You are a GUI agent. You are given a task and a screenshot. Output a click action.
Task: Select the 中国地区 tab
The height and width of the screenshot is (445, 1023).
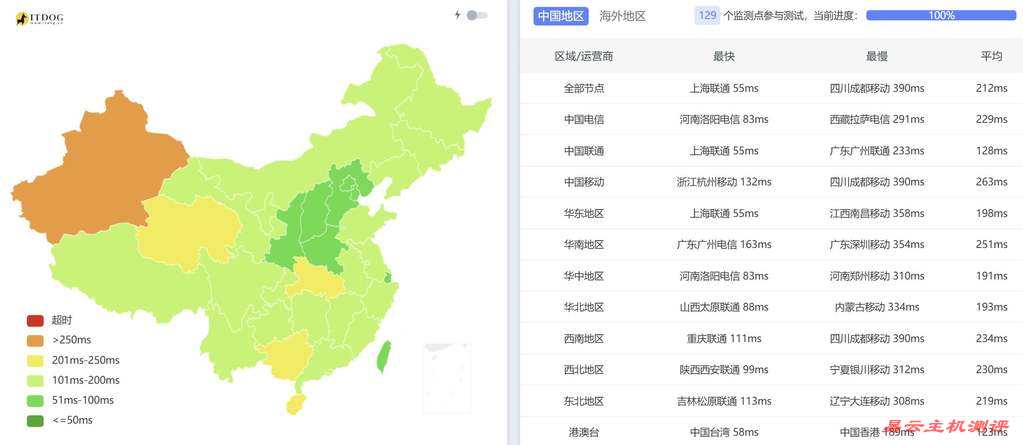click(x=561, y=16)
